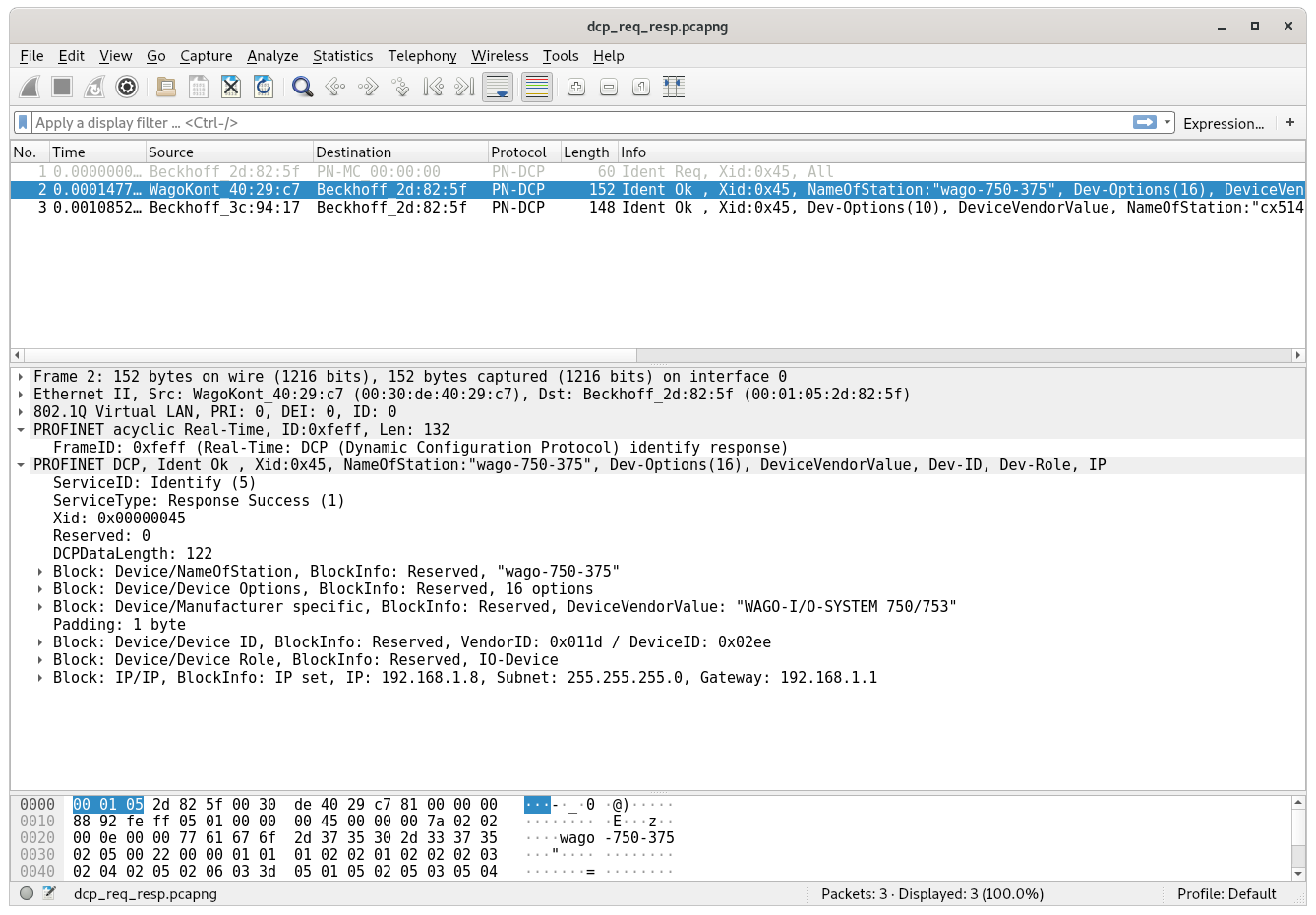Start a new packet capture

pos(30,87)
